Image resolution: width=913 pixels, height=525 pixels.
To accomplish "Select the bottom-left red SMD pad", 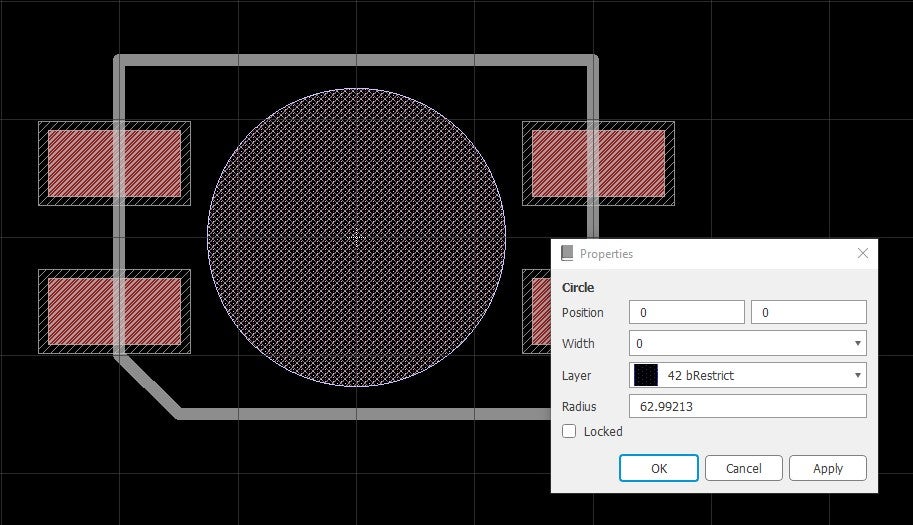I will [114, 311].
